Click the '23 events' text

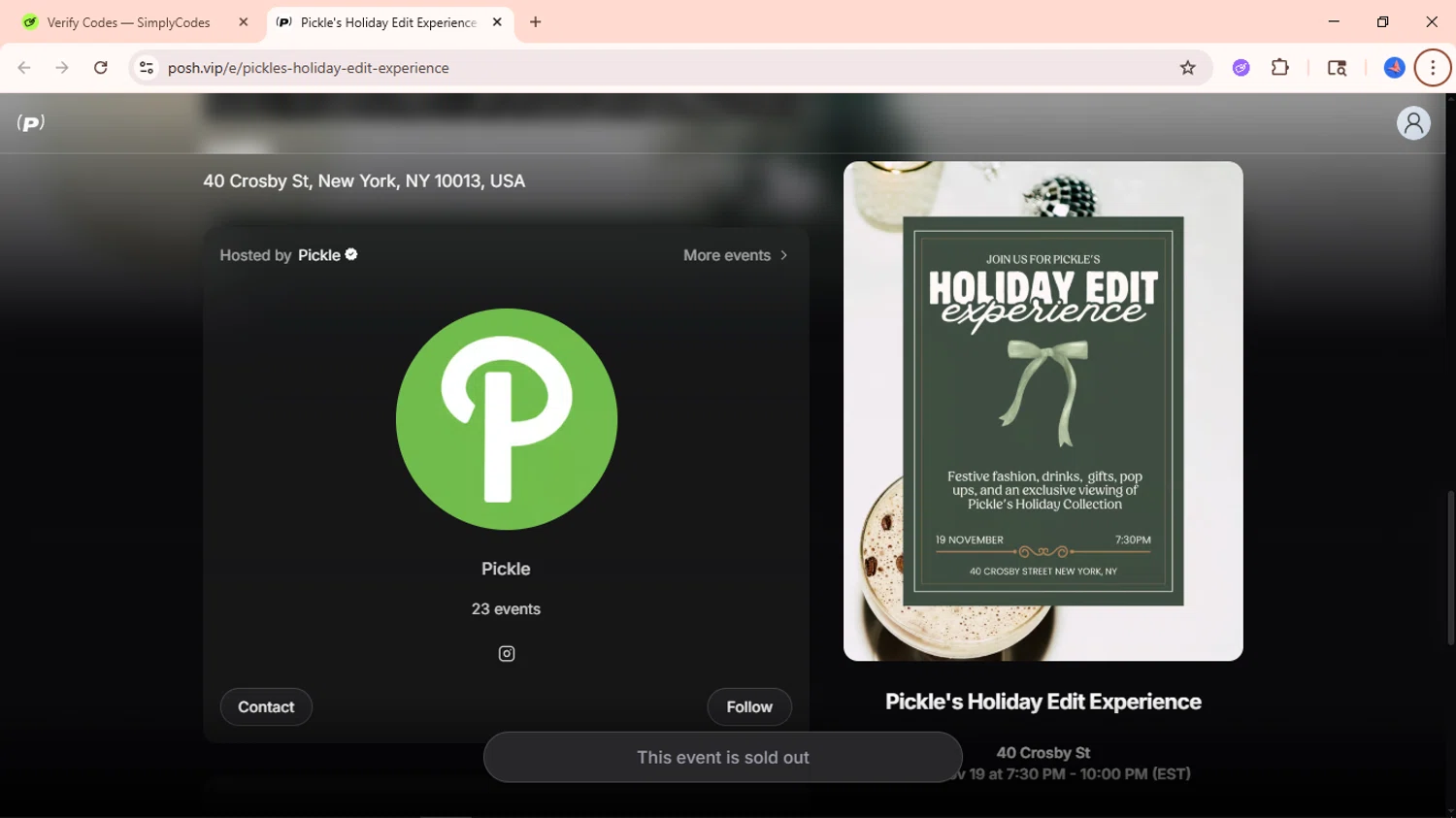[x=506, y=609]
